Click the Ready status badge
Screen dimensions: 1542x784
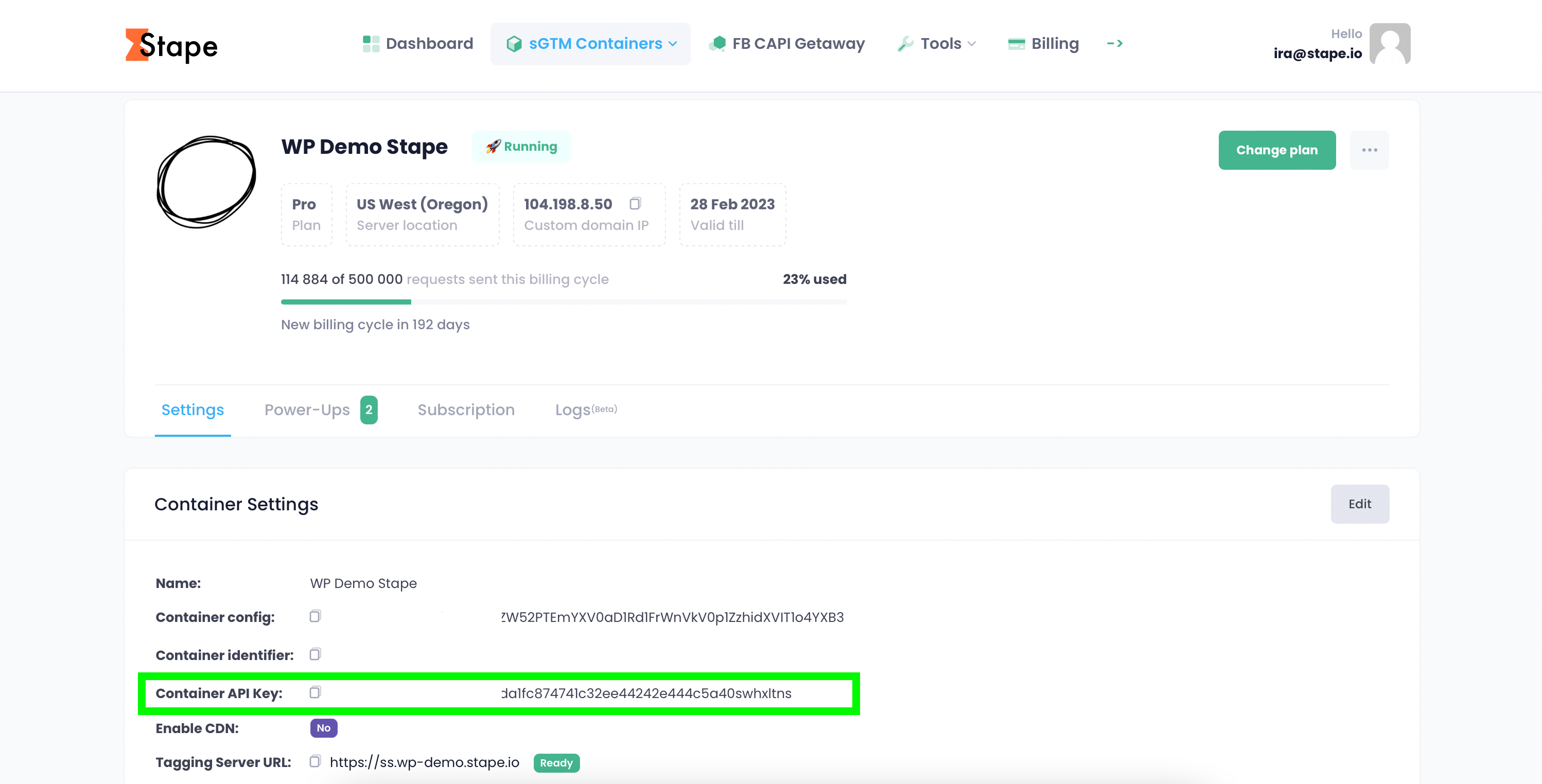click(556, 763)
